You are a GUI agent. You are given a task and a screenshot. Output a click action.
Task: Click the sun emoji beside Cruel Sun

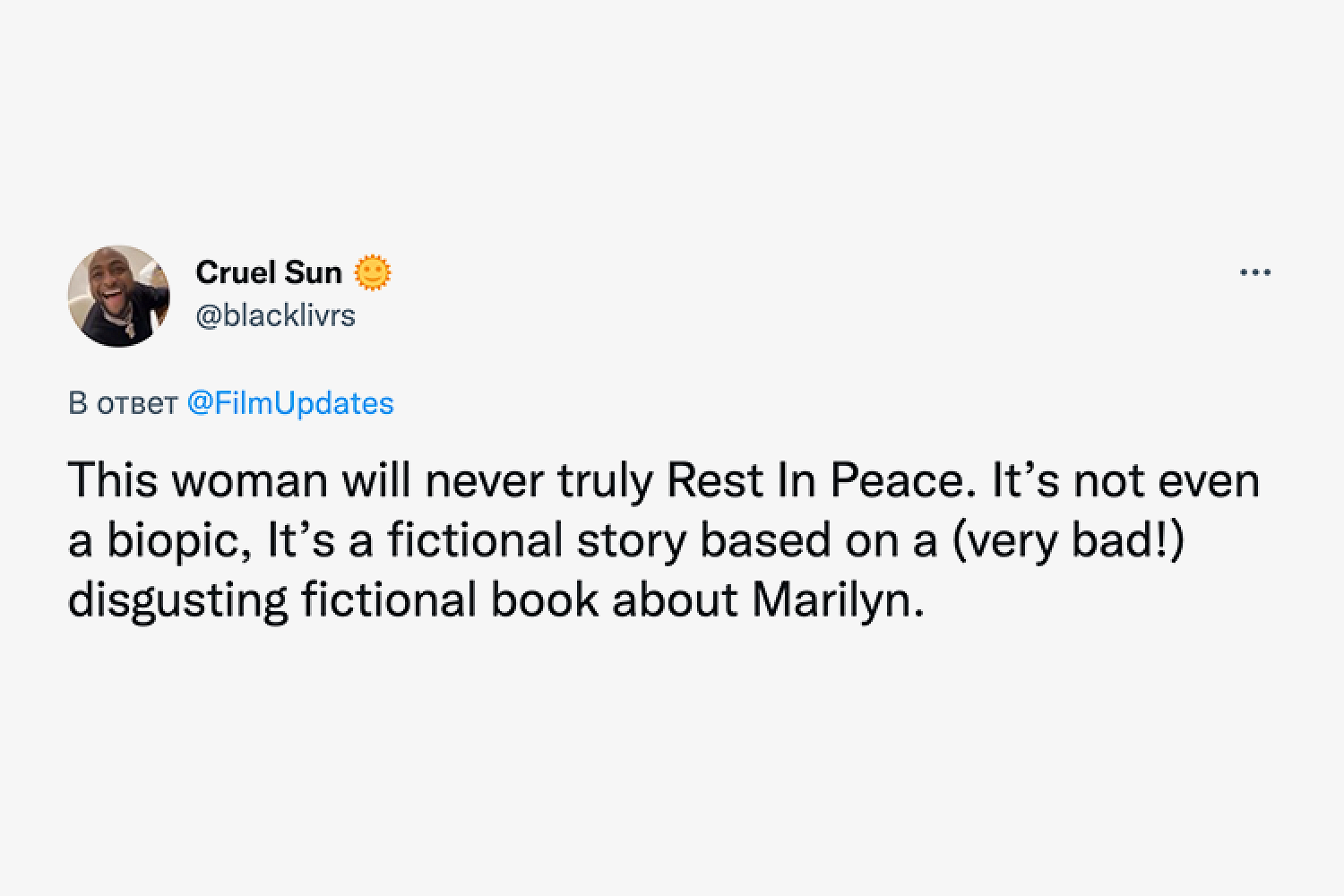(x=373, y=273)
